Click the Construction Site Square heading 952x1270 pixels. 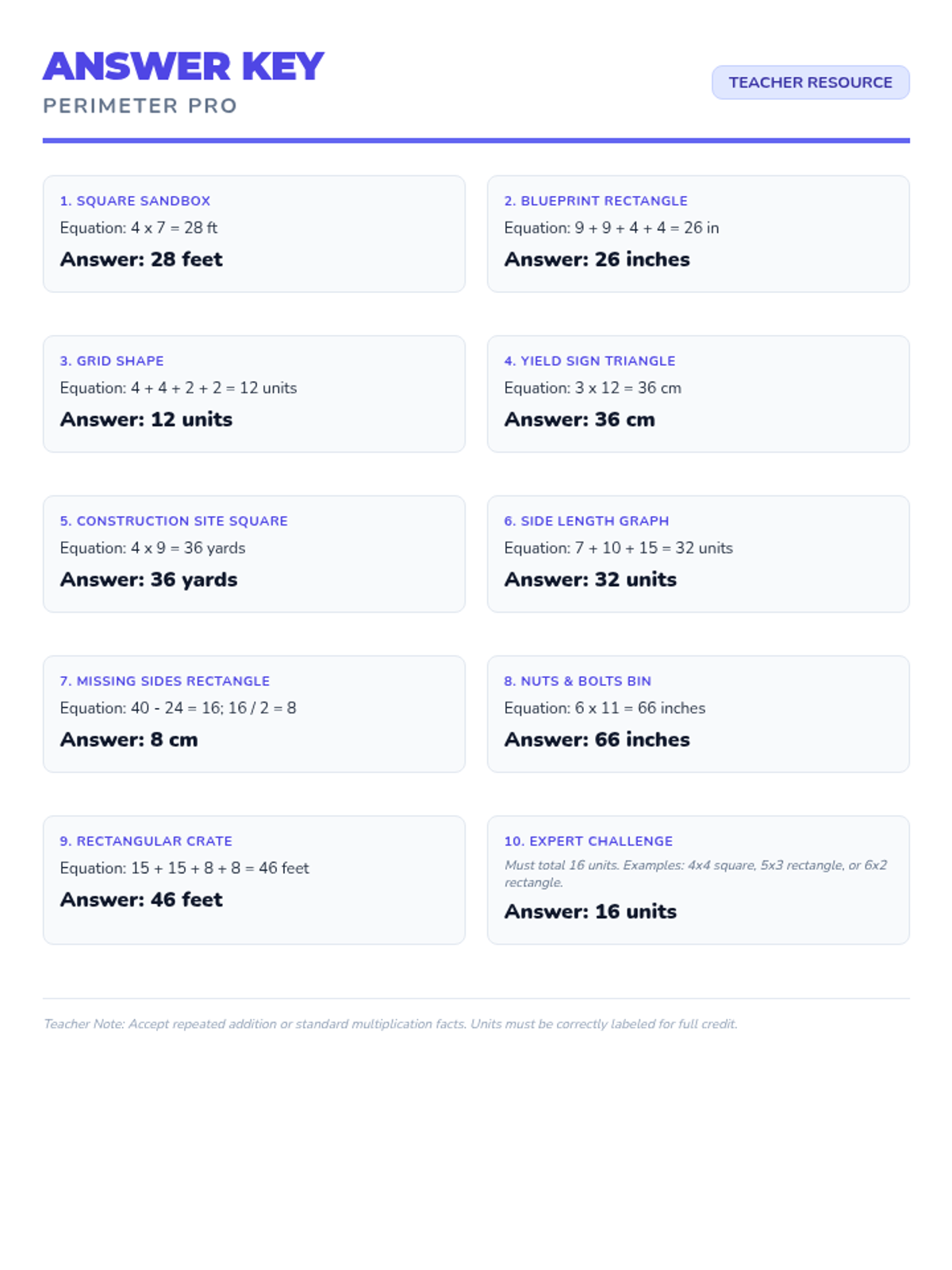pyautogui.click(x=174, y=521)
